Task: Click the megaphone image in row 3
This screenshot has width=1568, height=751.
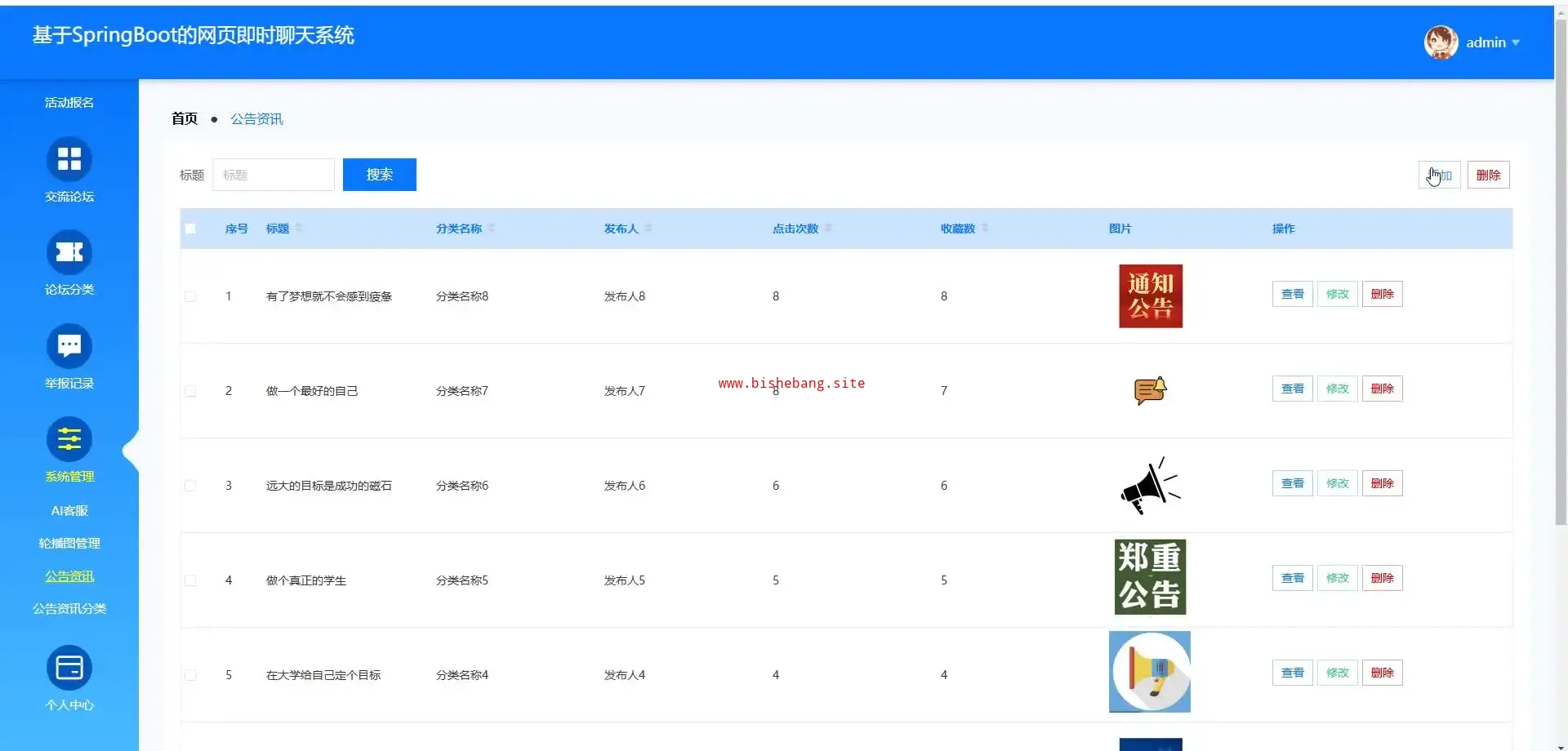Action: [x=1150, y=486]
